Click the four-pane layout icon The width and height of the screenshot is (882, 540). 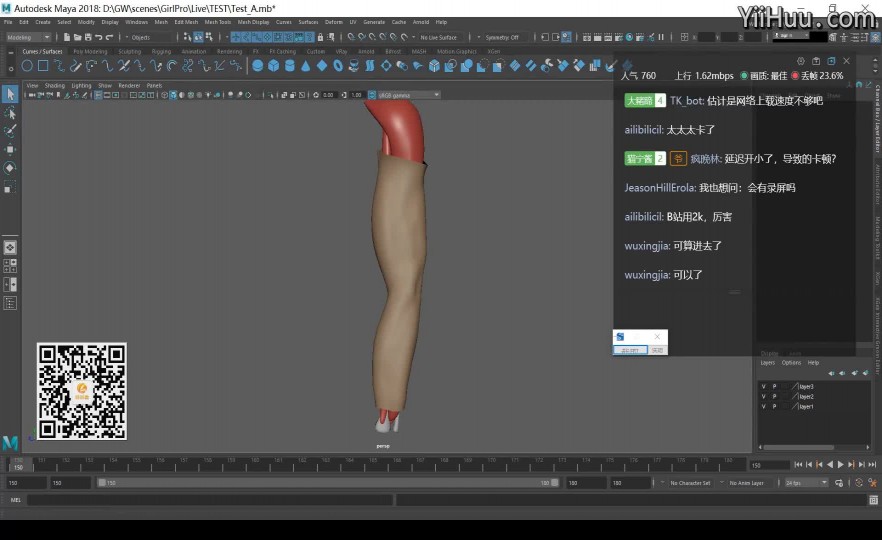point(10,266)
